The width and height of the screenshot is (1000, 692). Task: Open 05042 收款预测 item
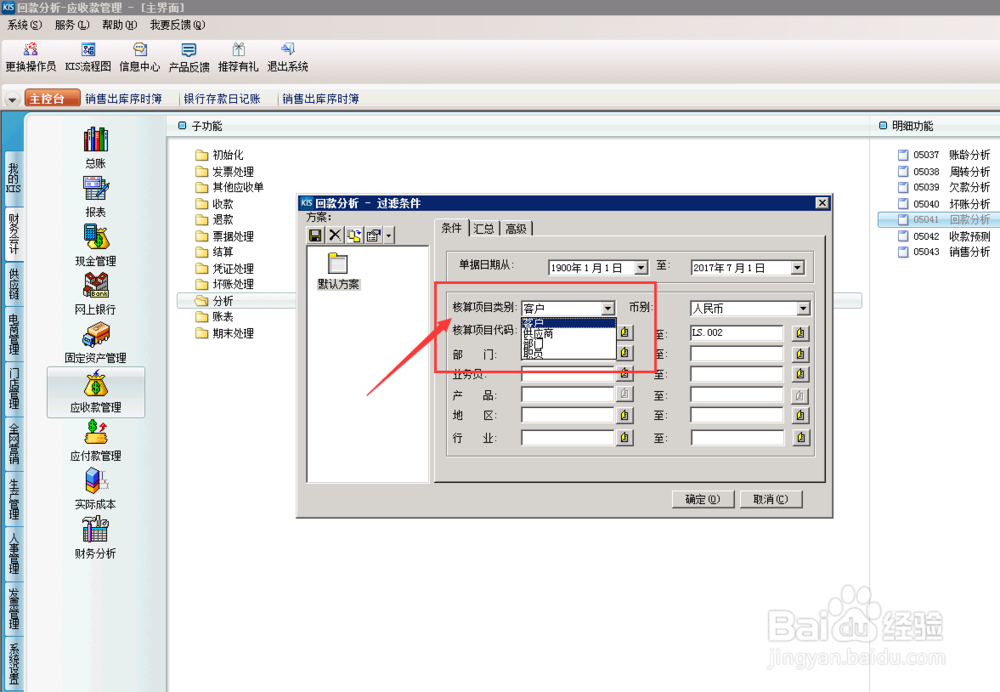coord(944,236)
